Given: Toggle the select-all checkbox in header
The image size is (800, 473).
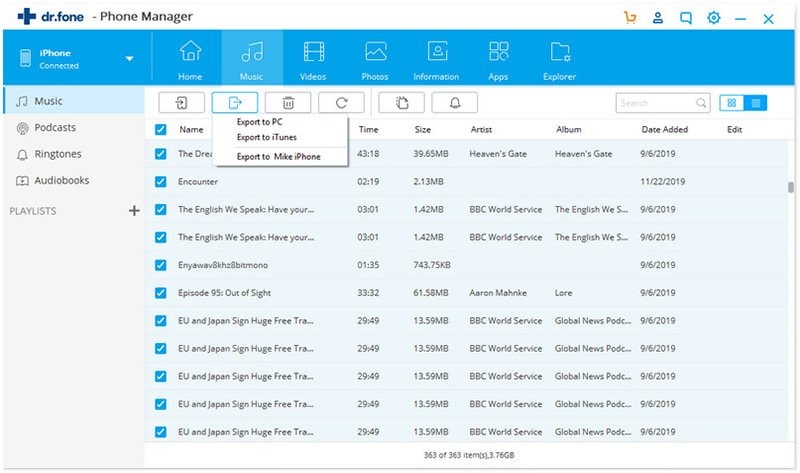Looking at the screenshot, I should pyautogui.click(x=161, y=130).
